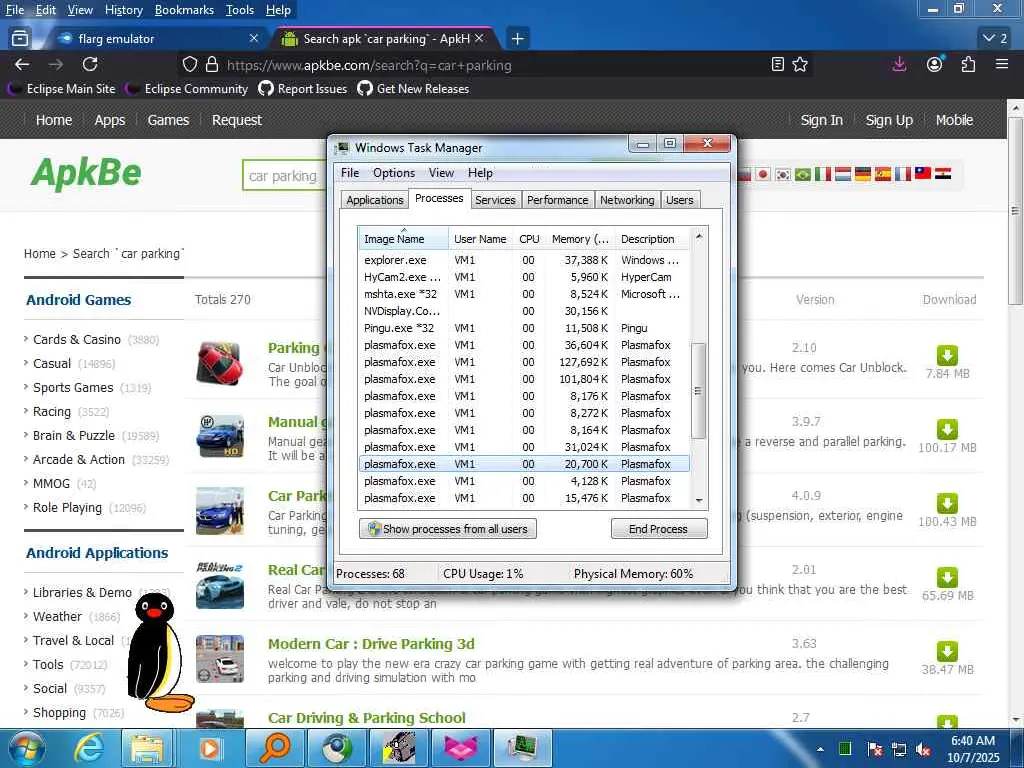The height and width of the screenshot is (768, 1024).
Task: Open Car Driving & Parking School link
Action: coord(366,718)
